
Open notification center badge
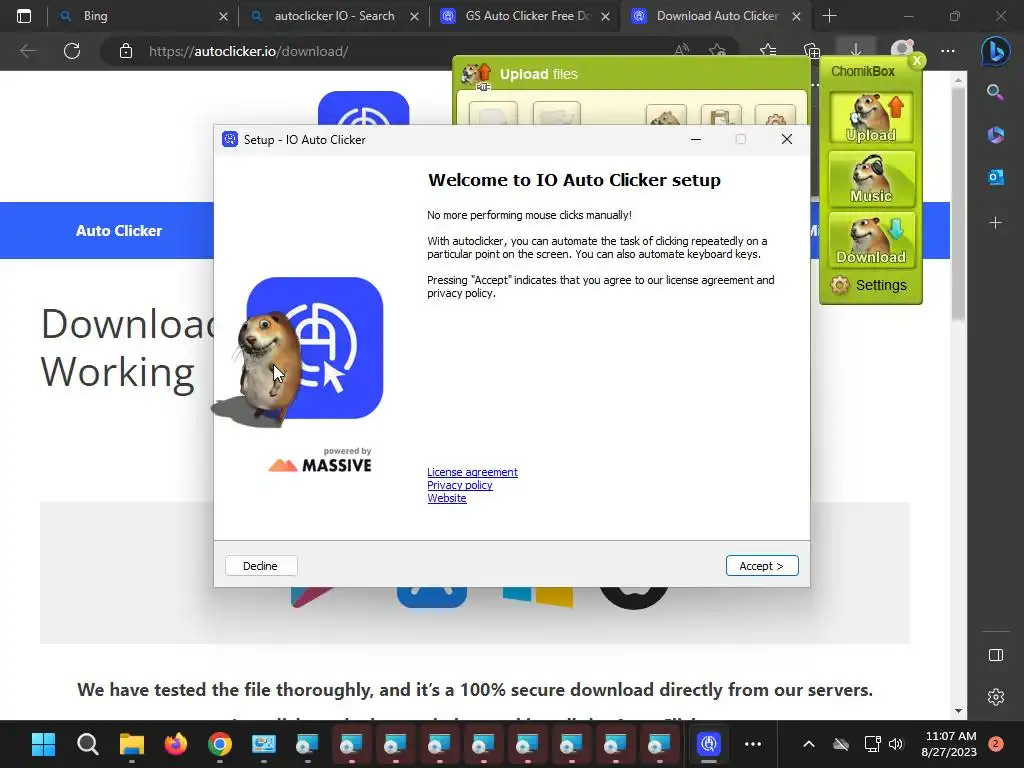(x=995, y=744)
